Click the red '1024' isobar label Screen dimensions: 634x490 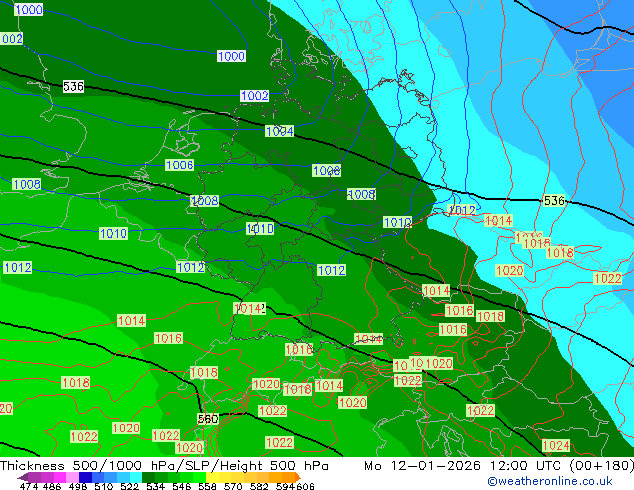[x=556, y=446]
